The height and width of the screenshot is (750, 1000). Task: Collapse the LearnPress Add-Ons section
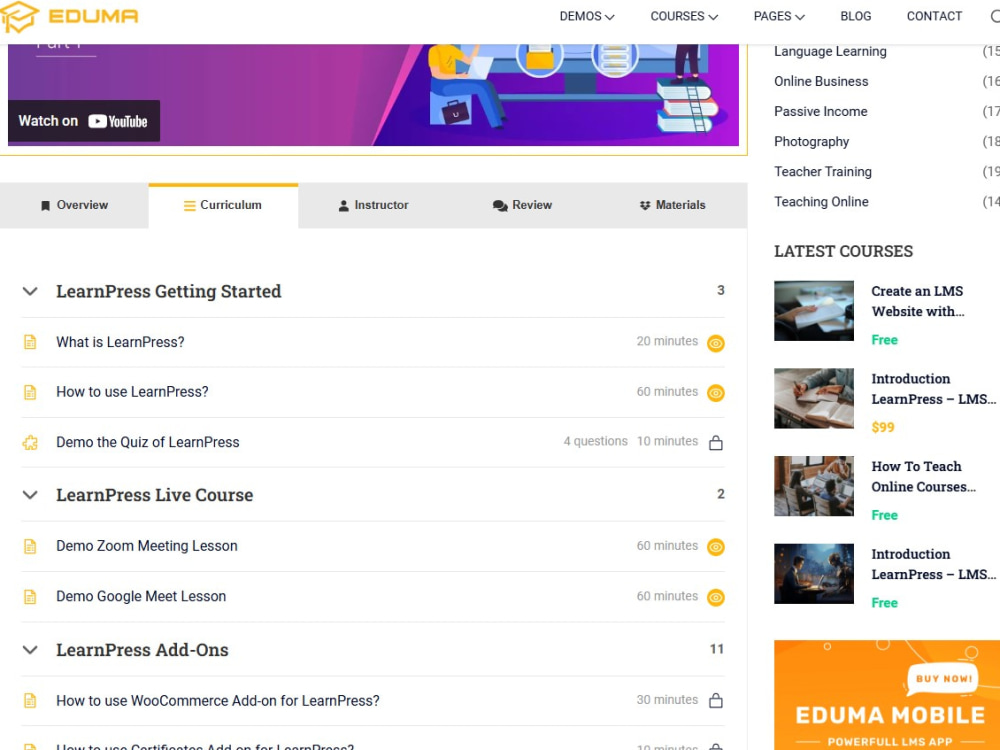[x=30, y=650]
